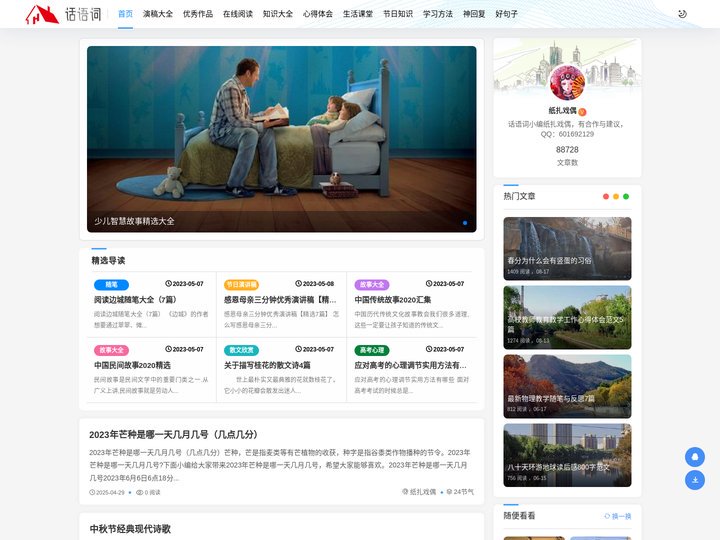
Task: Click the blue 随笔 category tag
Action: tap(111, 285)
